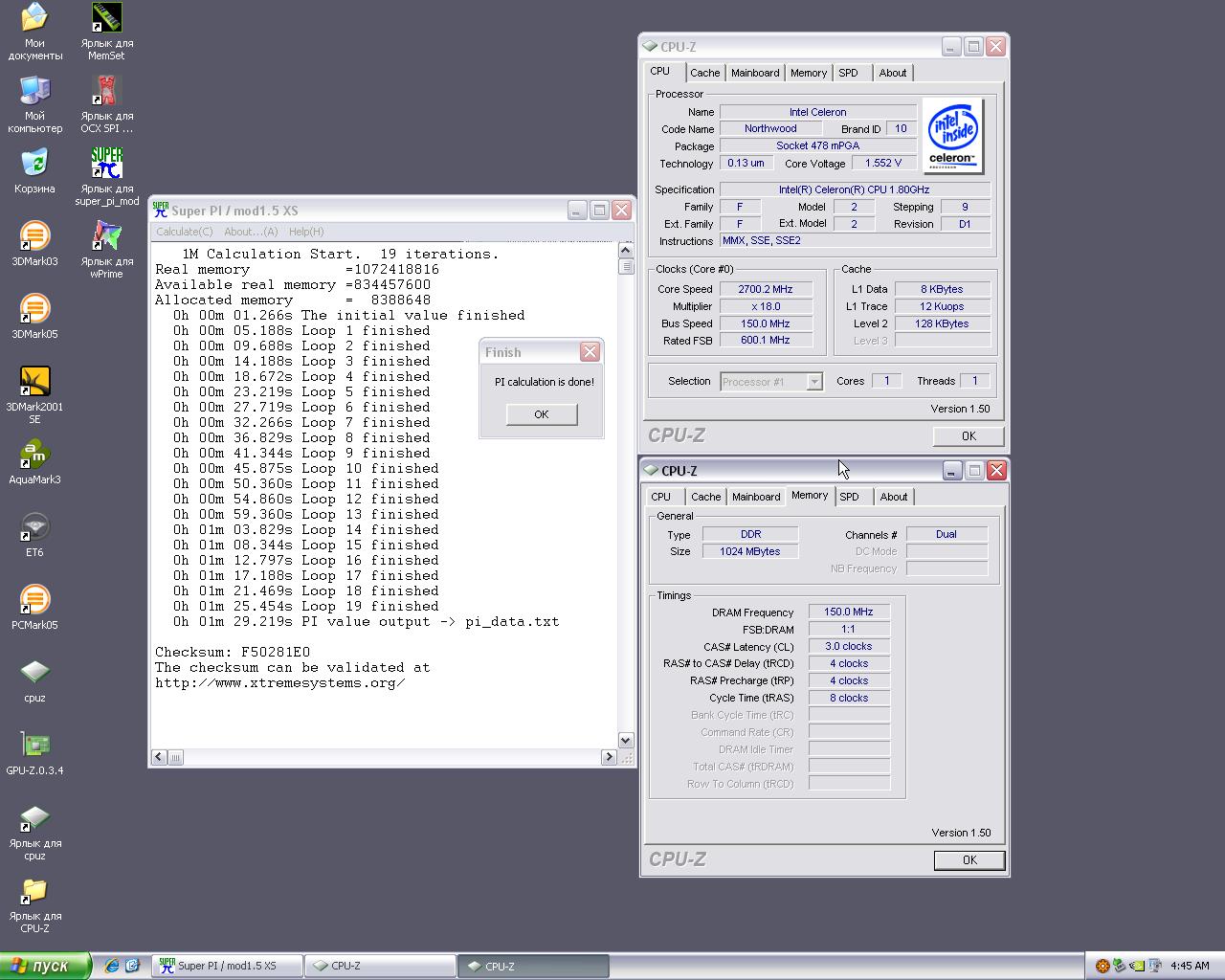This screenshot has height=980, width=1225.
Task: Switch to Memory tab in upper CPU-Z
Action: (x=809, y=73)
